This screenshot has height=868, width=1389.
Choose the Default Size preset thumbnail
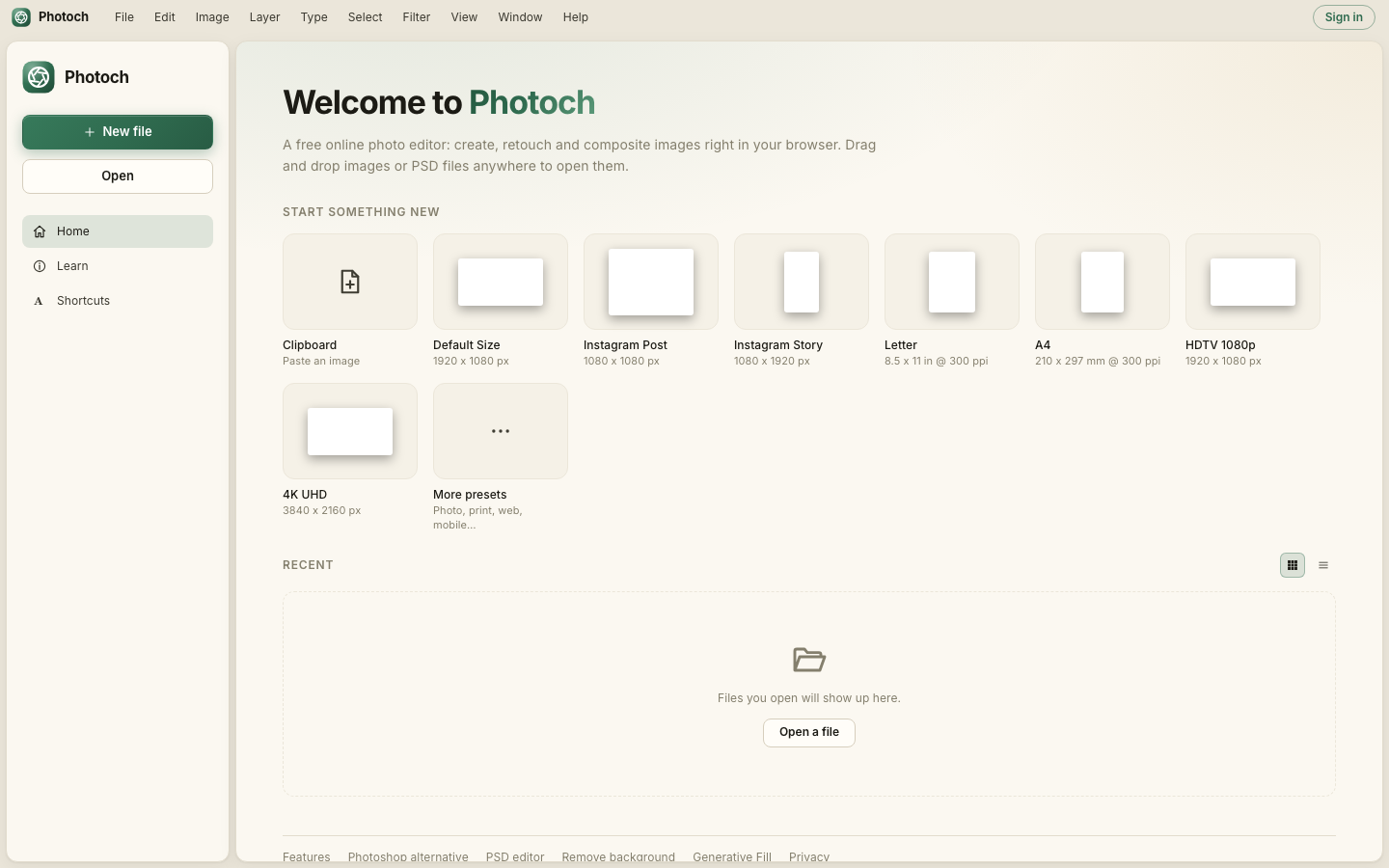[501, 282]
